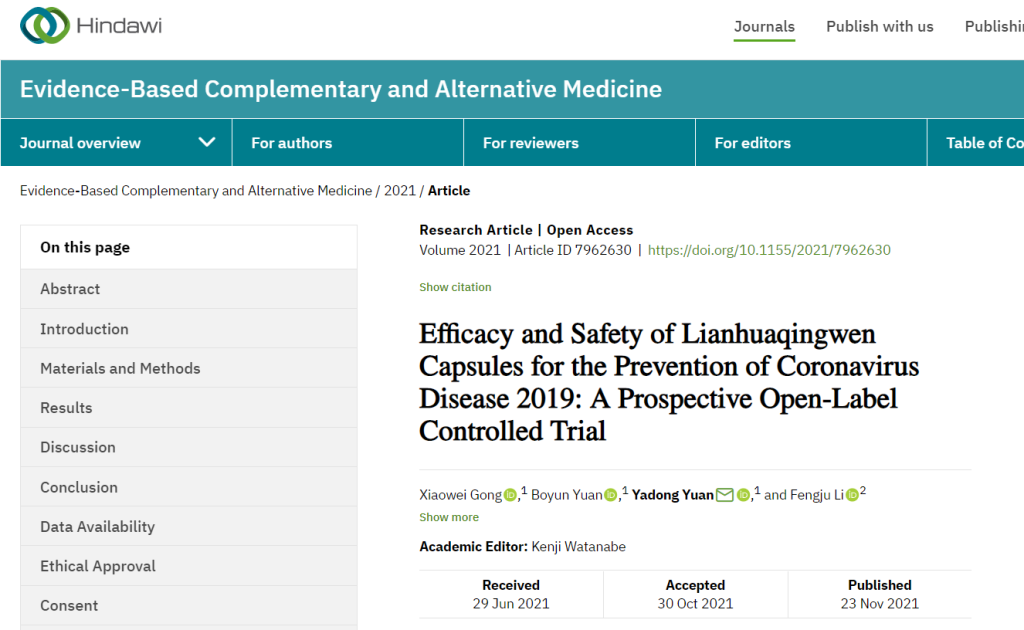Image resolution: width=1024 pixels, height=630 pixels.
Task: Jump to Materials and Methods section
Action: pos(120,368)
